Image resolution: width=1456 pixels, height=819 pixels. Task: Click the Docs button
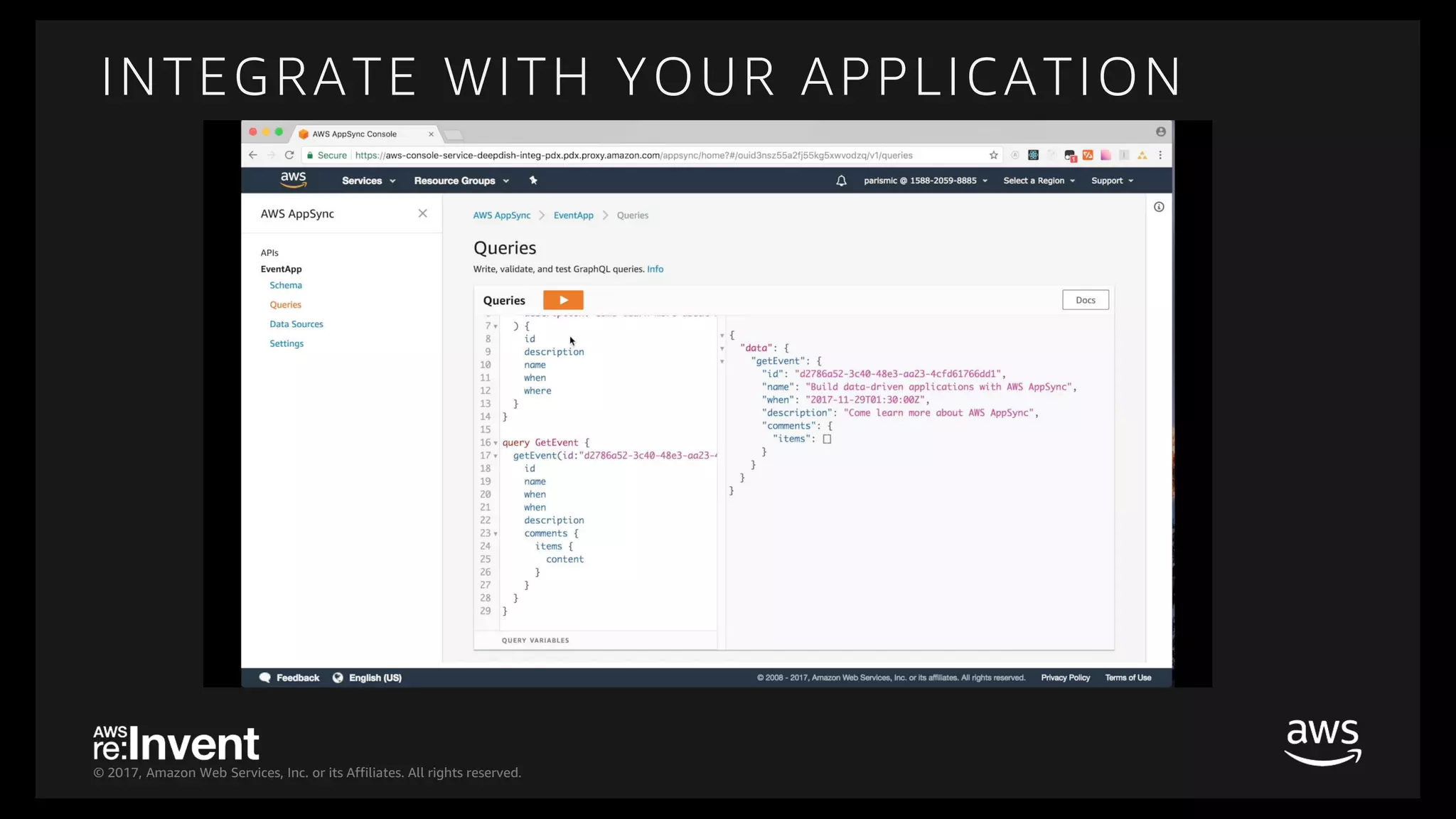(x=1085, y=300)
